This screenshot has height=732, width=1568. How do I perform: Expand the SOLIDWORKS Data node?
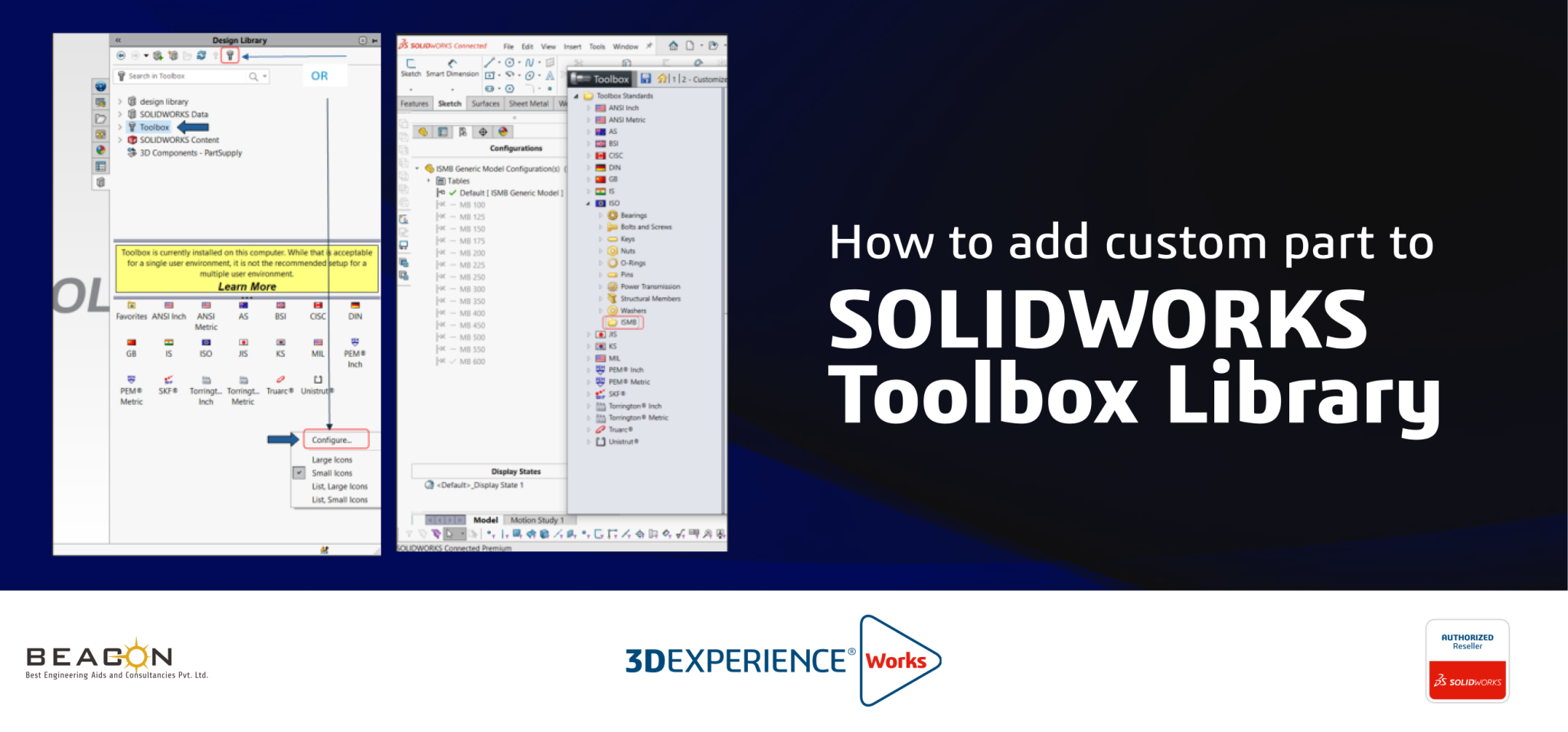[x=120, y=115]
